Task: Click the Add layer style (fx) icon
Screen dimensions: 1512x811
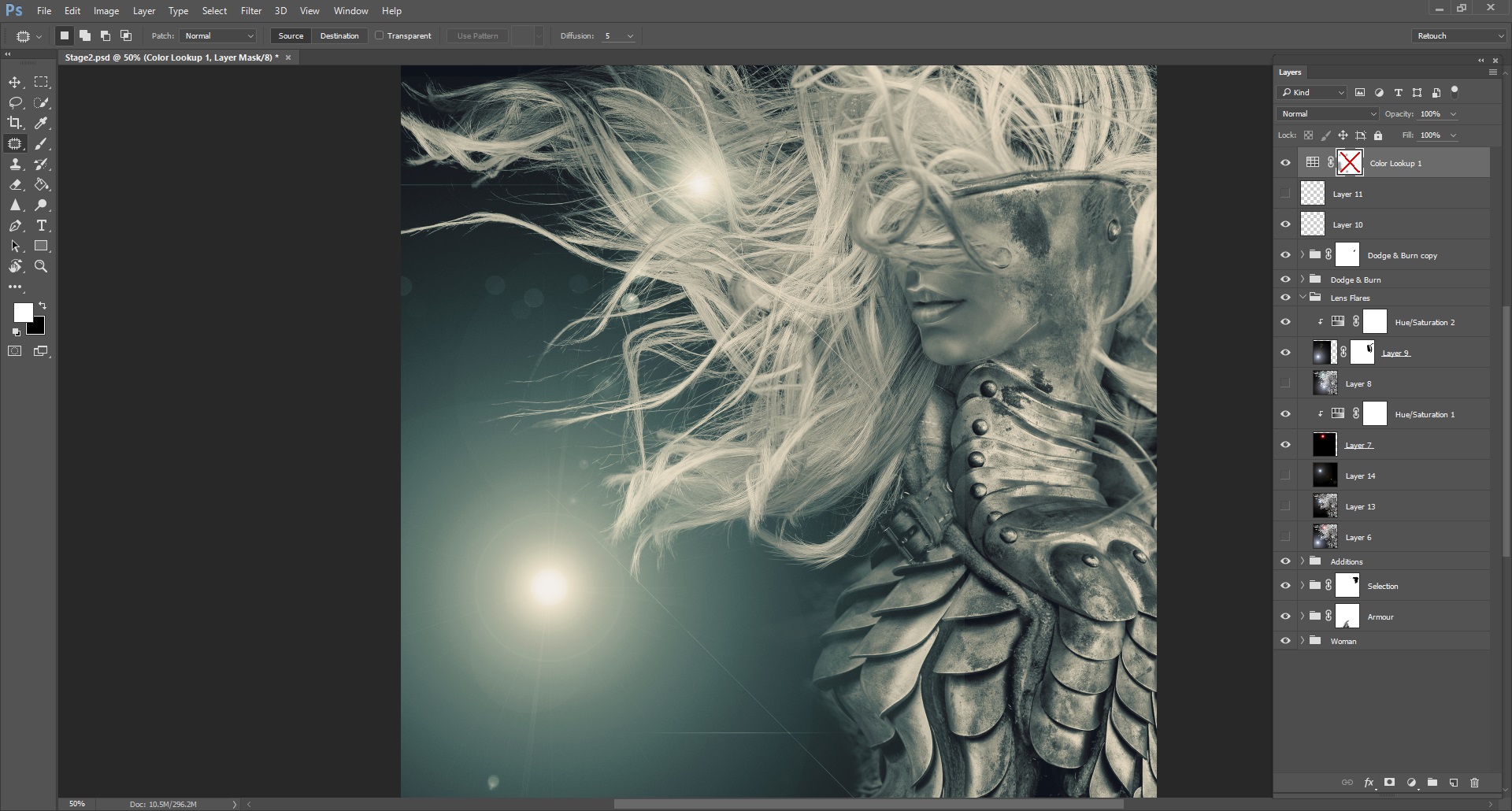Action: click(x=1369, y=783)
